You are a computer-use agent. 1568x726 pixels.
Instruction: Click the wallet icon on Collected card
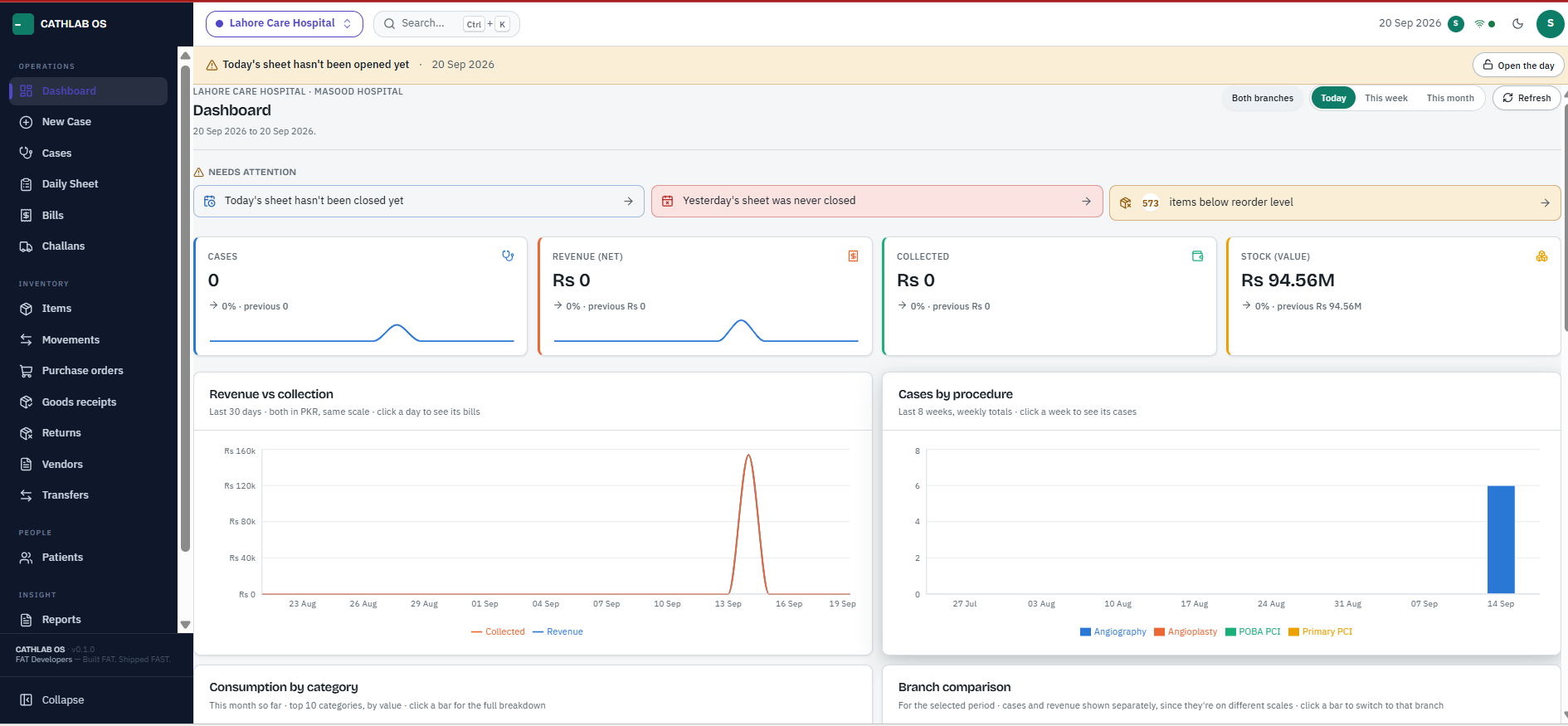click(x=1197, y=256)
